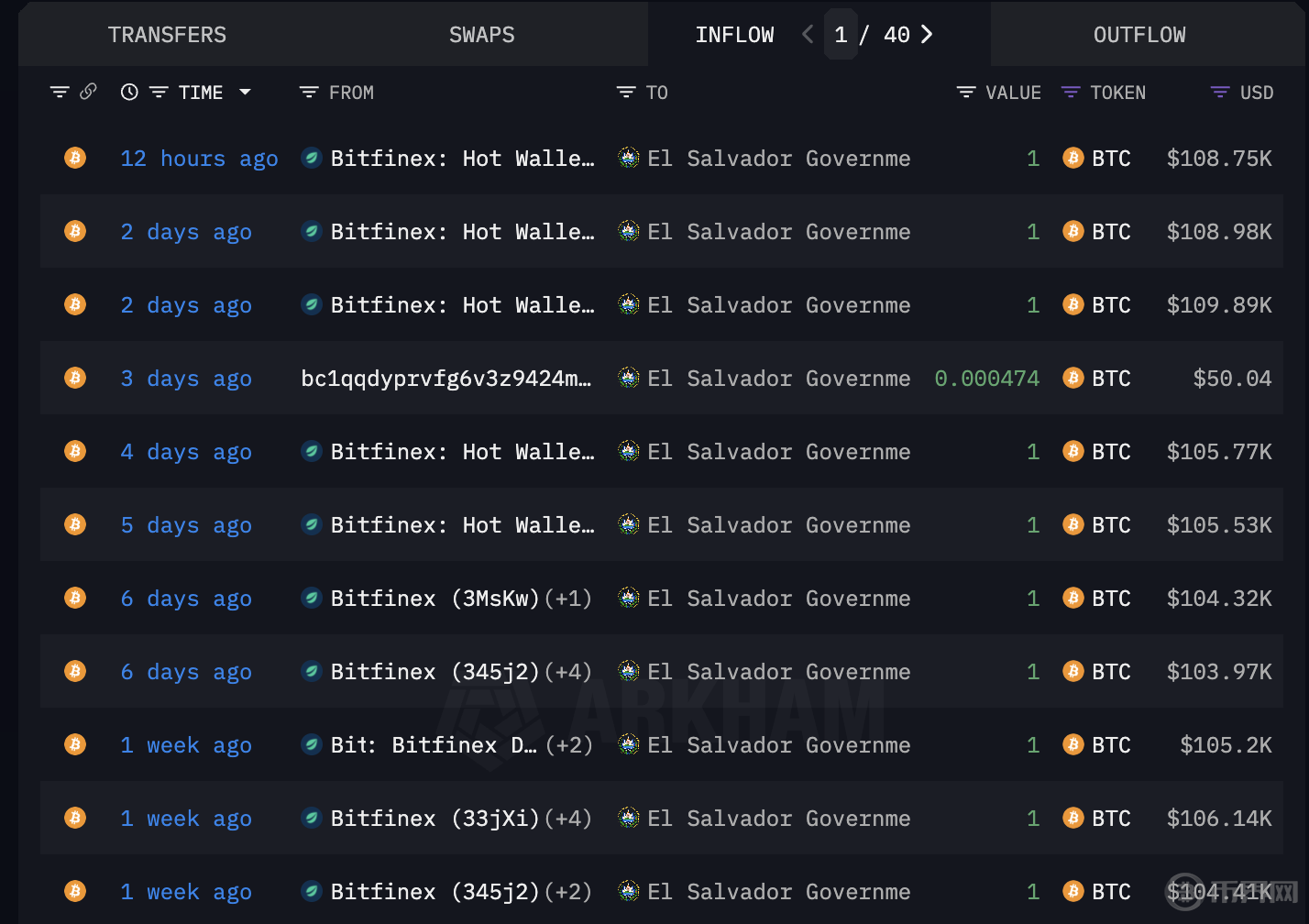Open the FROM column filter

click(309, 93)
